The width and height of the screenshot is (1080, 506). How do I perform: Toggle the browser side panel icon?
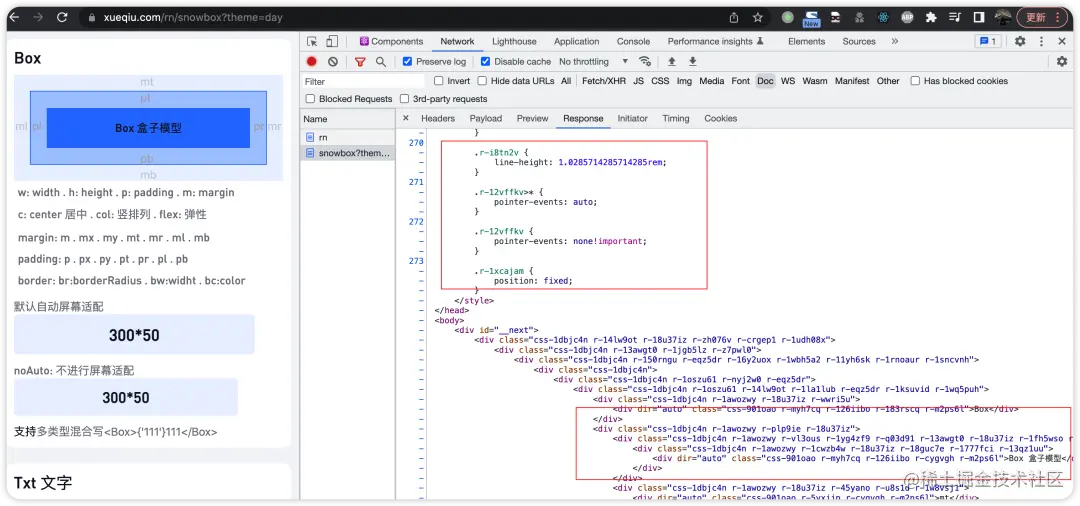[x=978, y=17]
